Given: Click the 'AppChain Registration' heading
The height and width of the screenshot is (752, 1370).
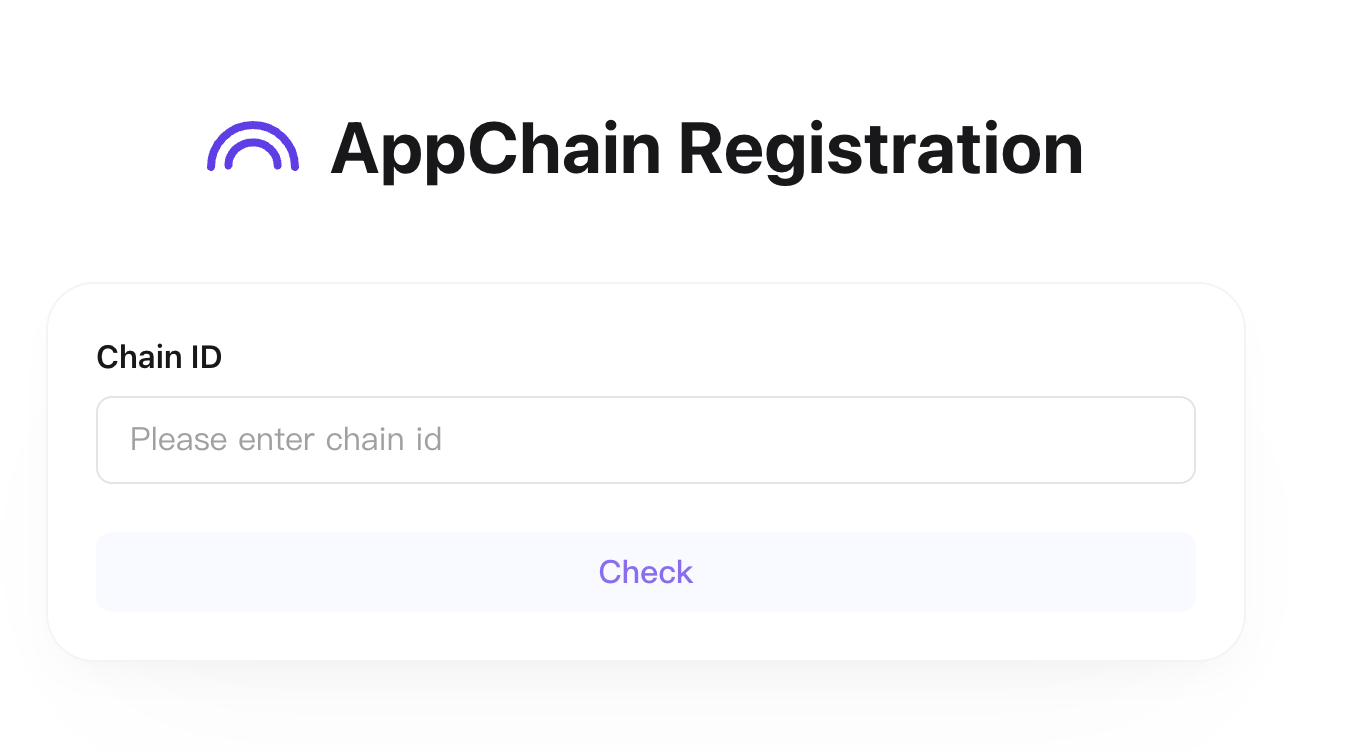Looking at the screenshot, I should 708,148.
